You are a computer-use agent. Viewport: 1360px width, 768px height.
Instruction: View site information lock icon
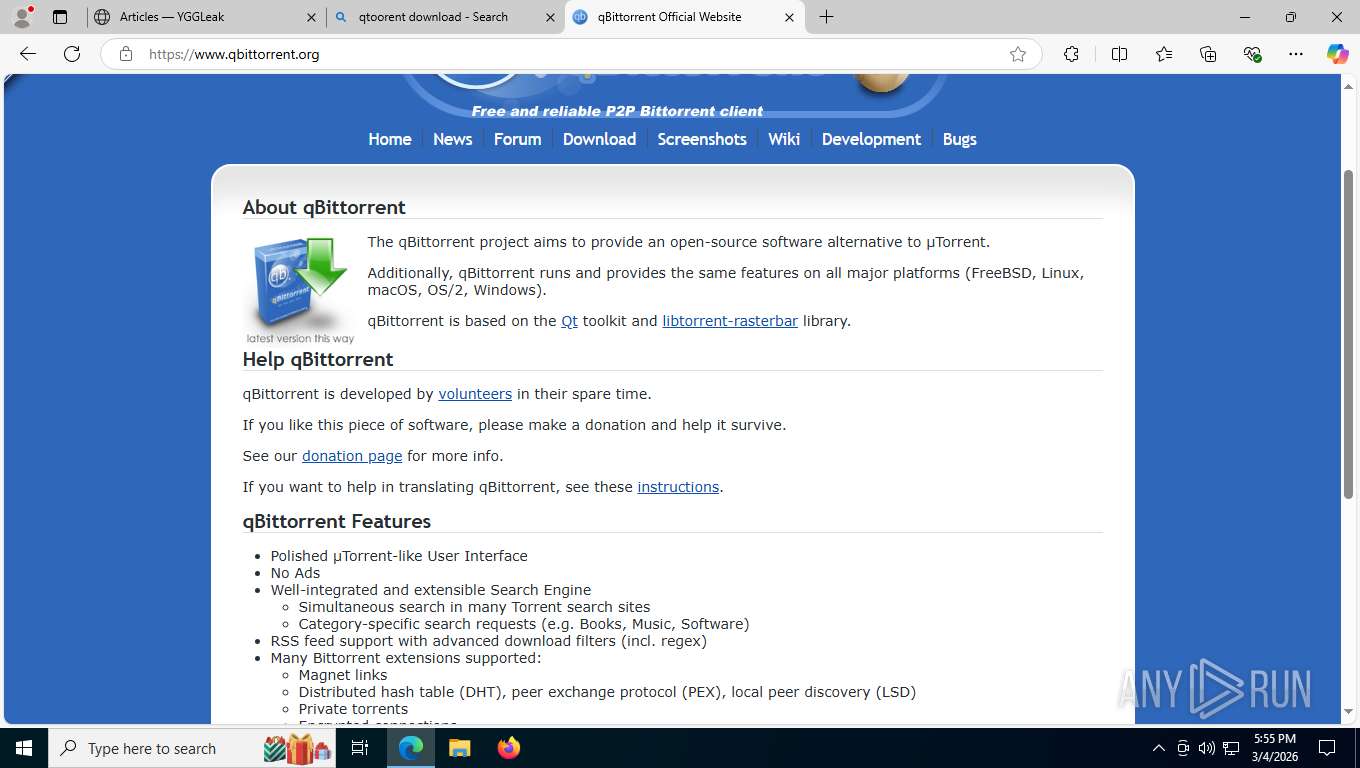point(126,54)
